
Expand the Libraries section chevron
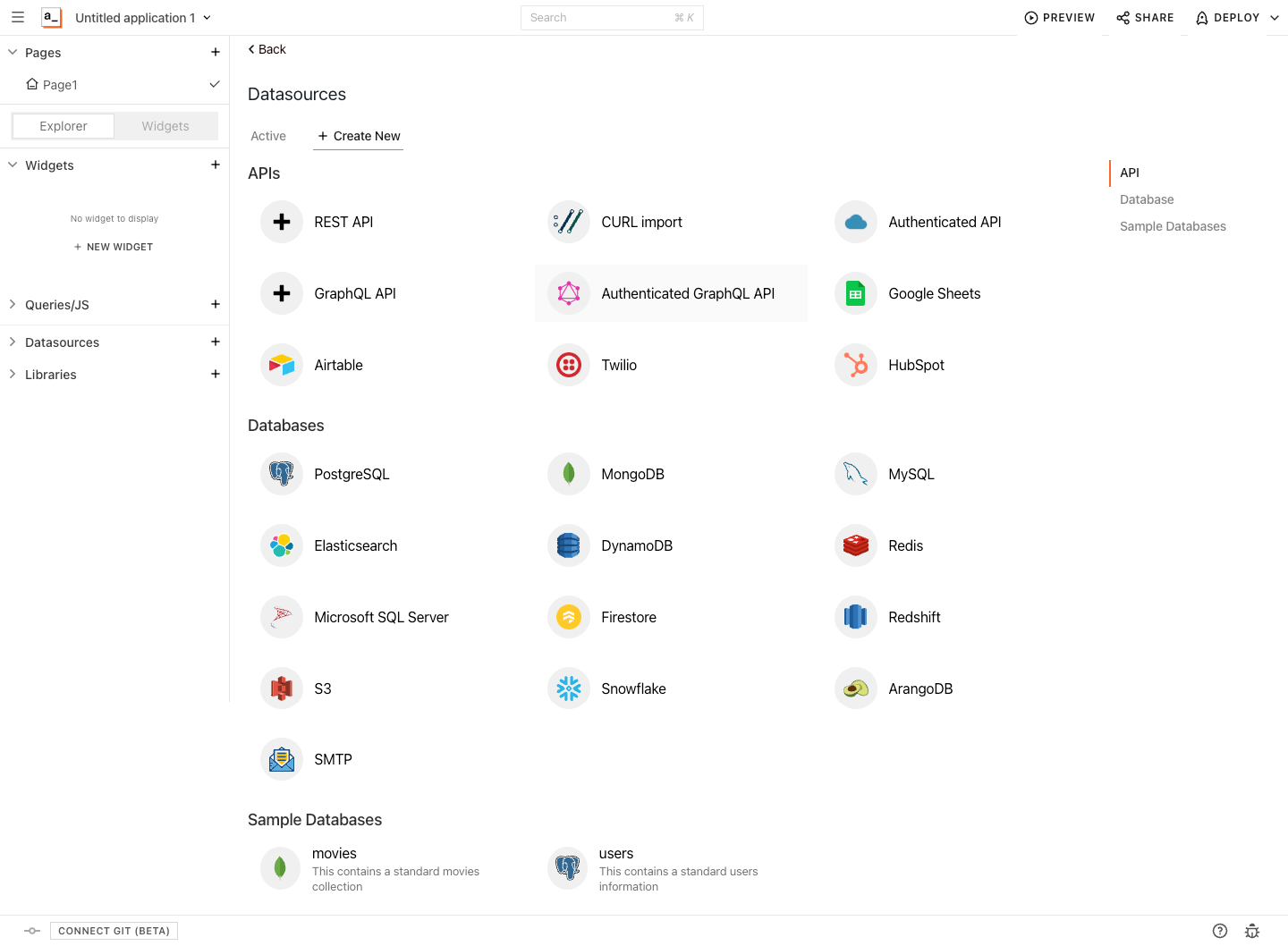tap(13, 374)
